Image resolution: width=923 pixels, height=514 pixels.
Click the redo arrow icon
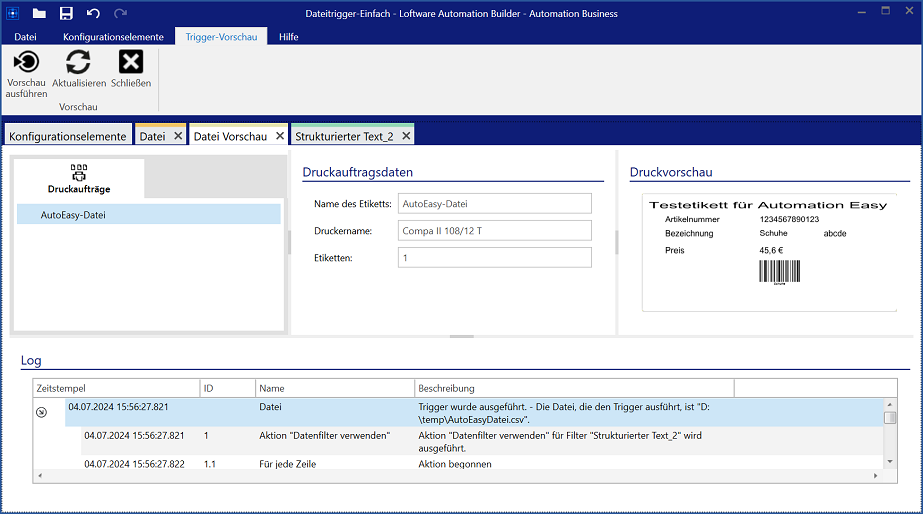120,13
